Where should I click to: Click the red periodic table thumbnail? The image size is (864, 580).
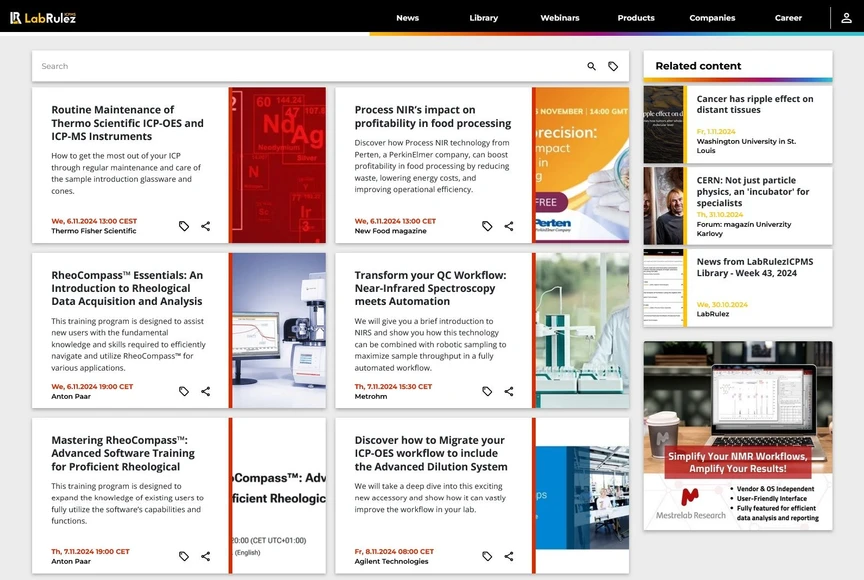point(279,165)
